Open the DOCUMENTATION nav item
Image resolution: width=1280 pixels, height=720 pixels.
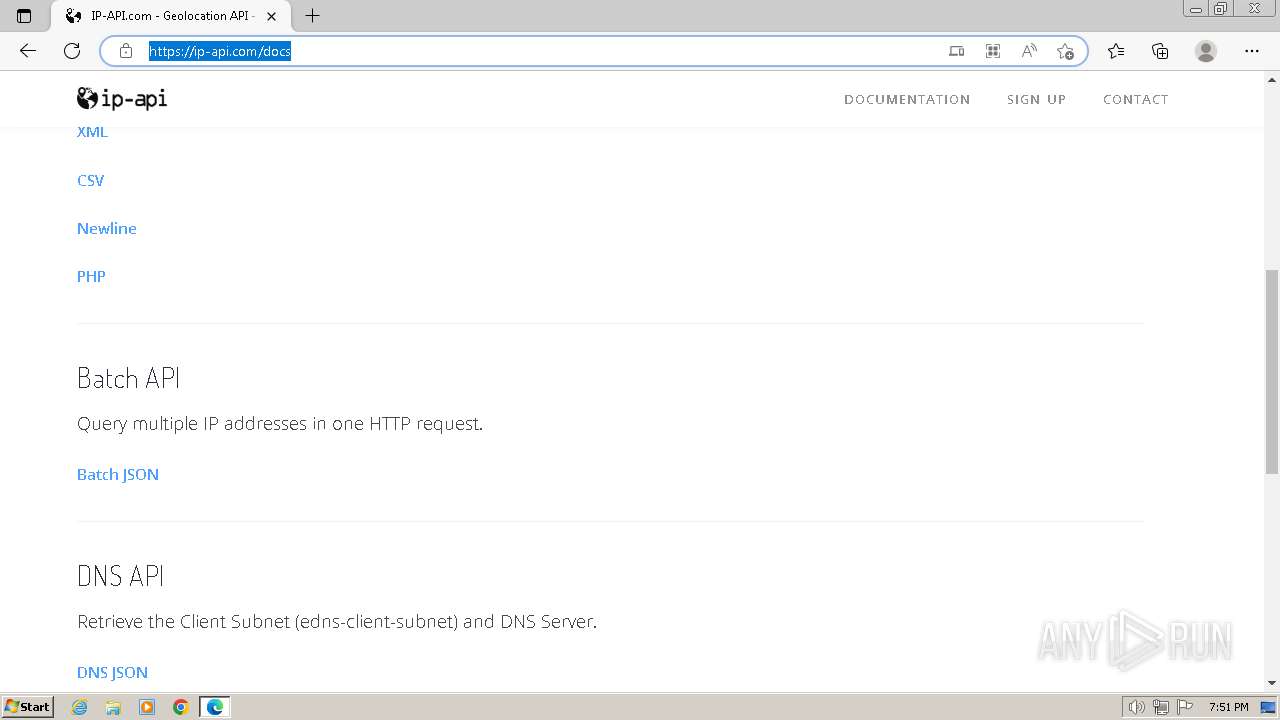pos(907,99)
